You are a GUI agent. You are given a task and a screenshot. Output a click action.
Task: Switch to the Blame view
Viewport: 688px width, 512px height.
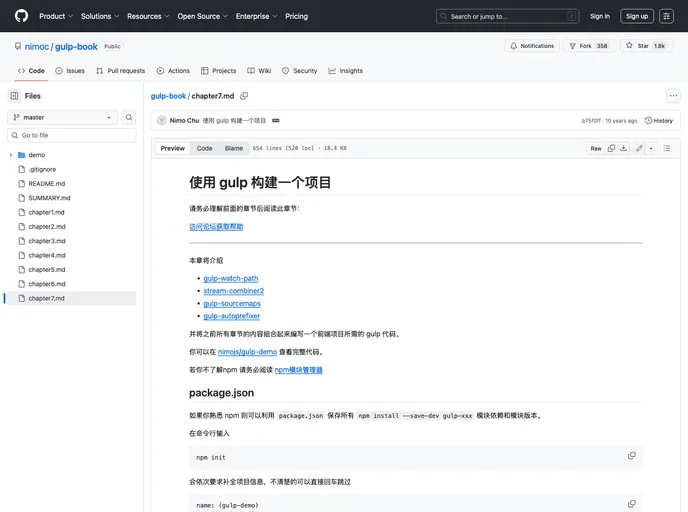pyautogui.click(x=234, y=148)
